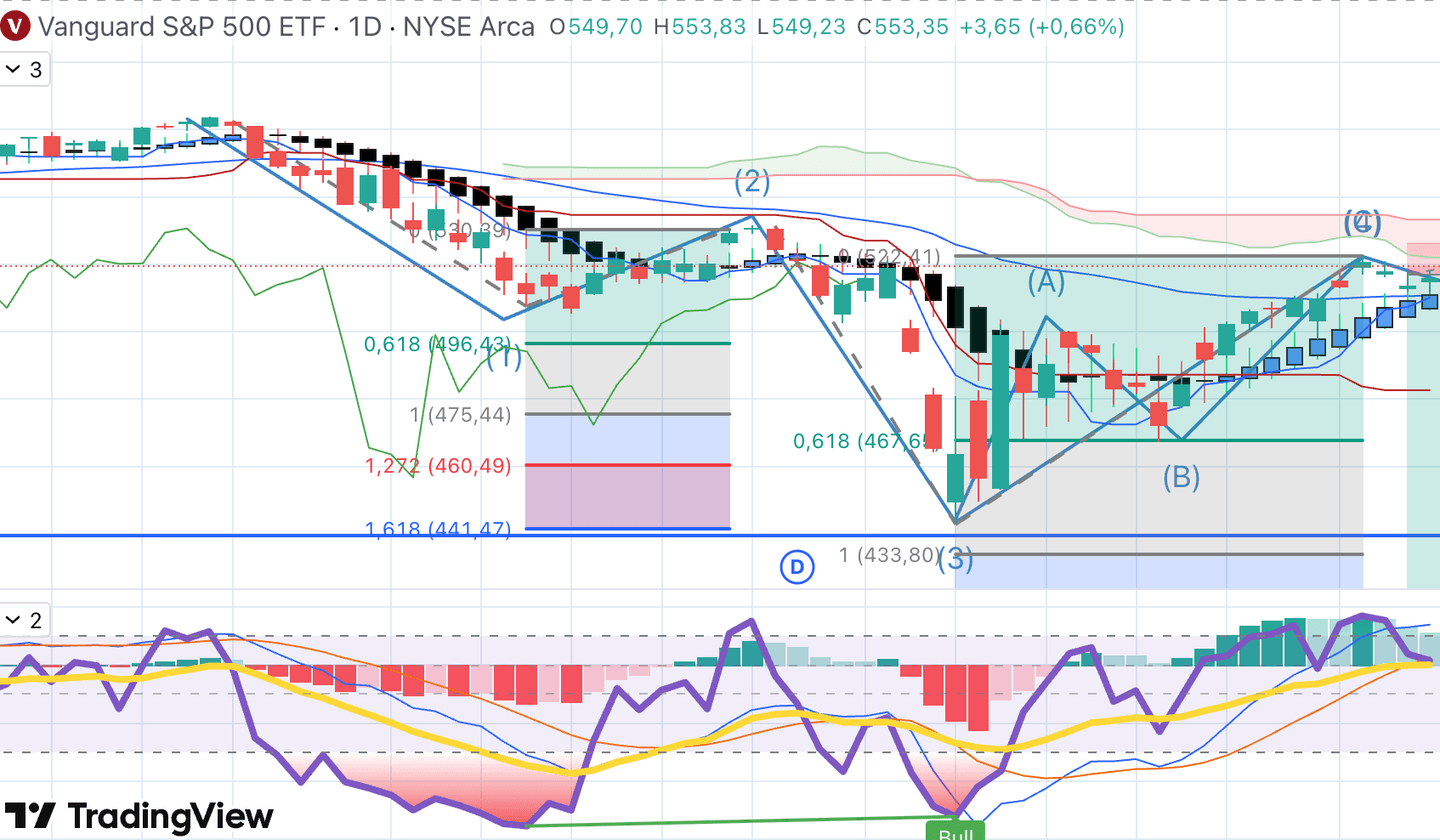Select the (B) Elliott wave label
This screenshot has width=1440, height=840.
coord(1181,477)
